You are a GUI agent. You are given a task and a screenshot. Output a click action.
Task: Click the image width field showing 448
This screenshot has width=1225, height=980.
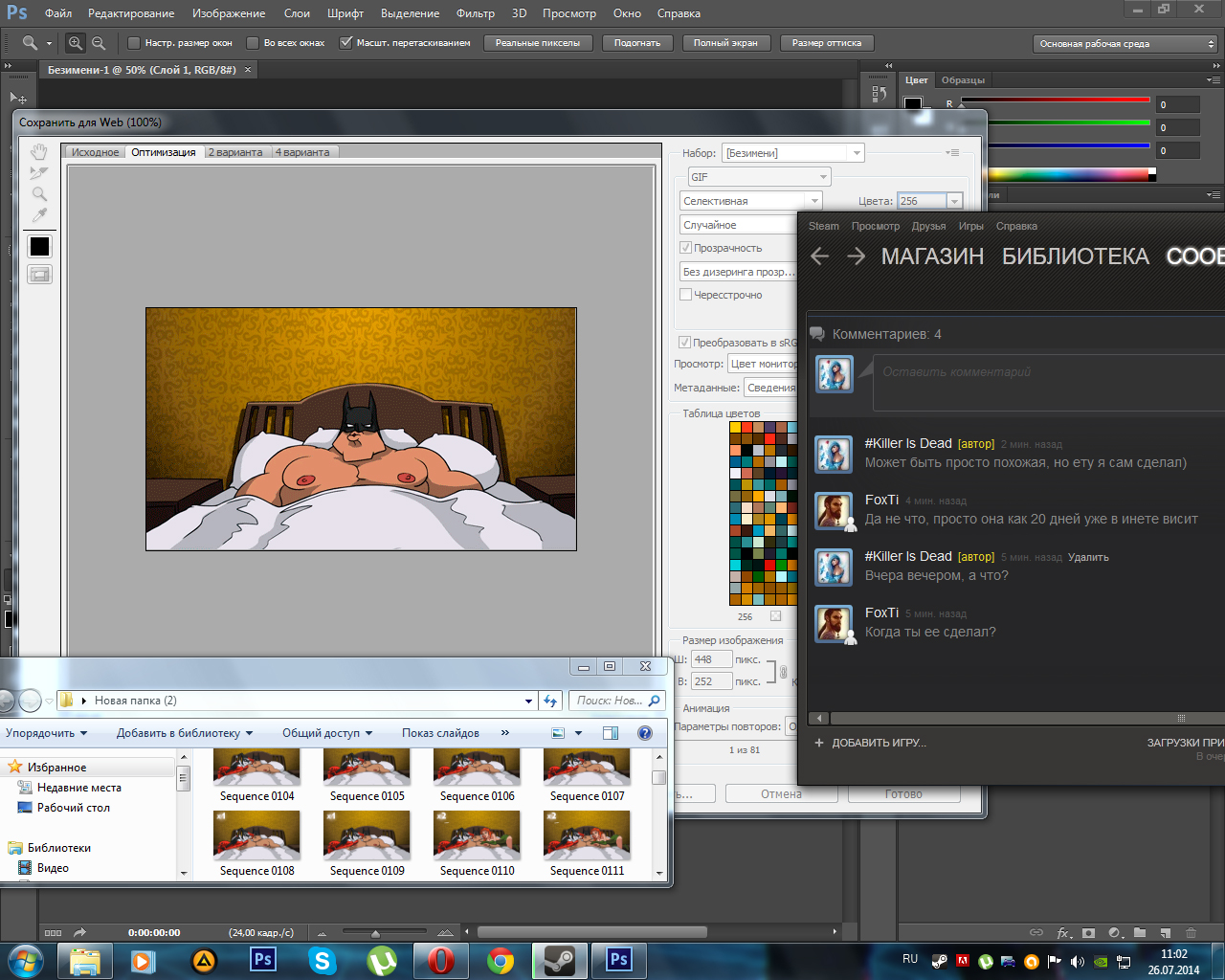711,659
